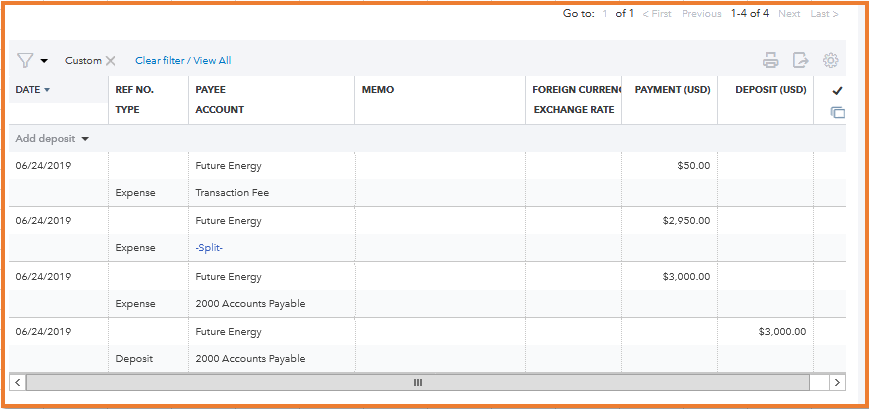This screenshot has height=409, width=869.
Task: Expand the filter dropdown arrow
Action: click(44, 61)
